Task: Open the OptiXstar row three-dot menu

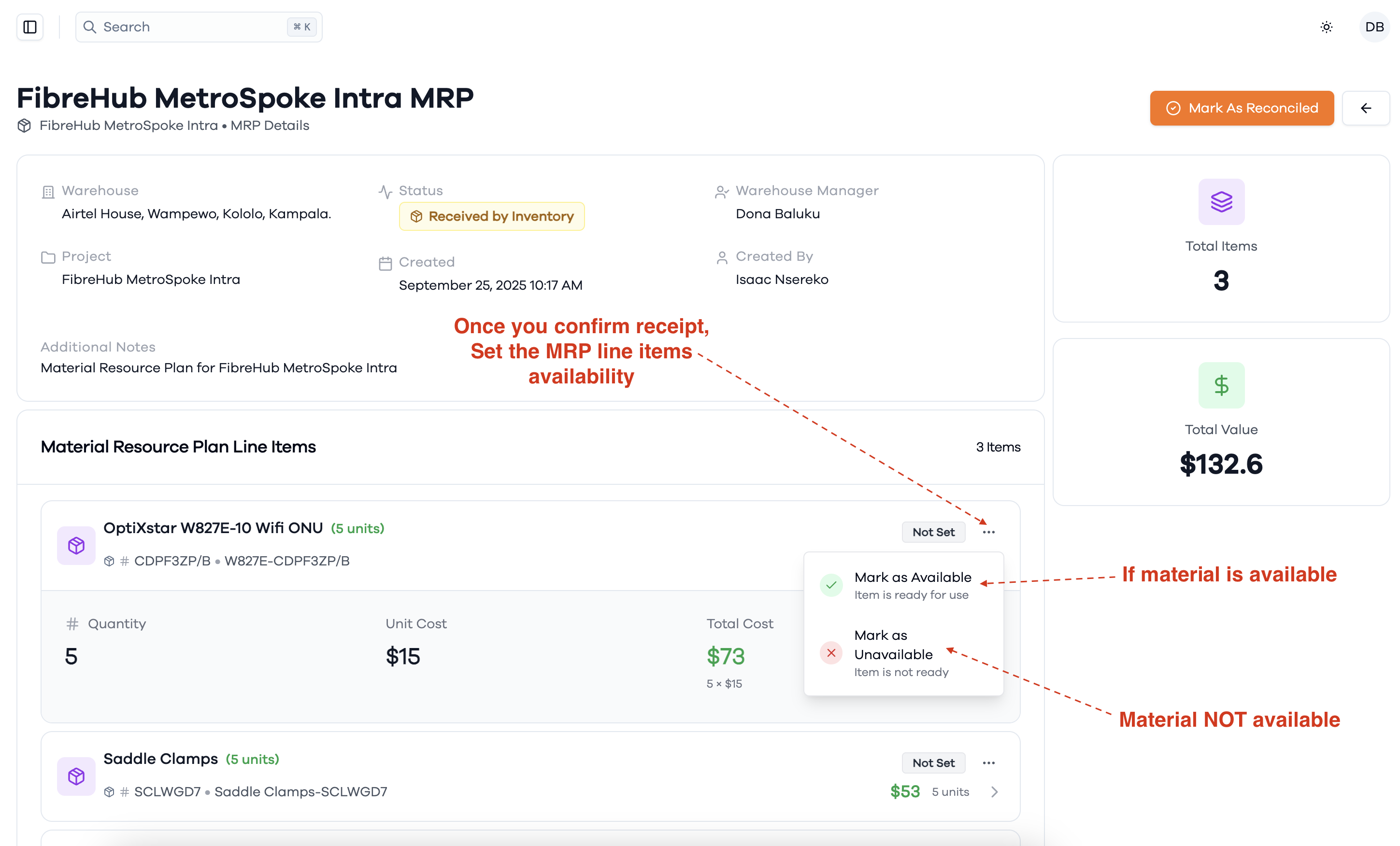Action: [988, 532]
